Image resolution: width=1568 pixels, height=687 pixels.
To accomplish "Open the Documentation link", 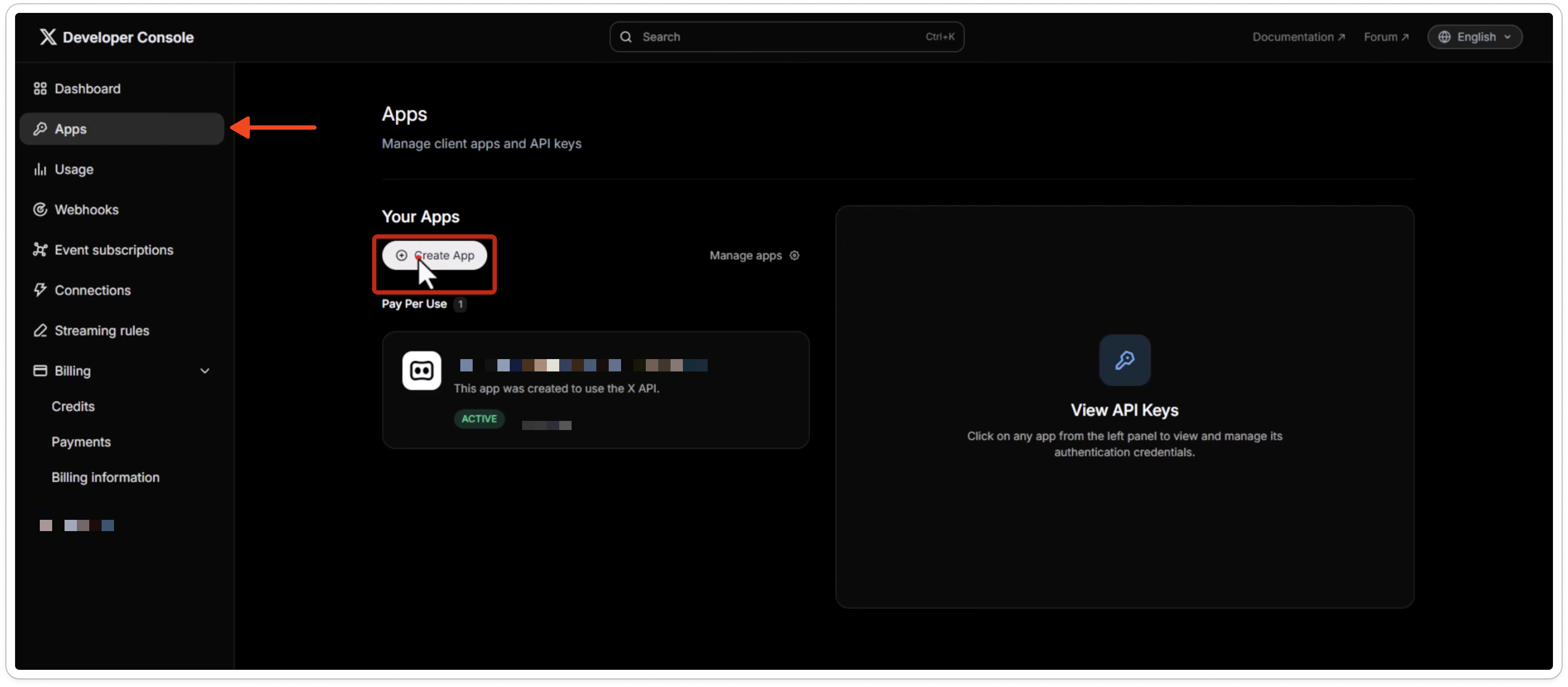I will coord(1299,37).
